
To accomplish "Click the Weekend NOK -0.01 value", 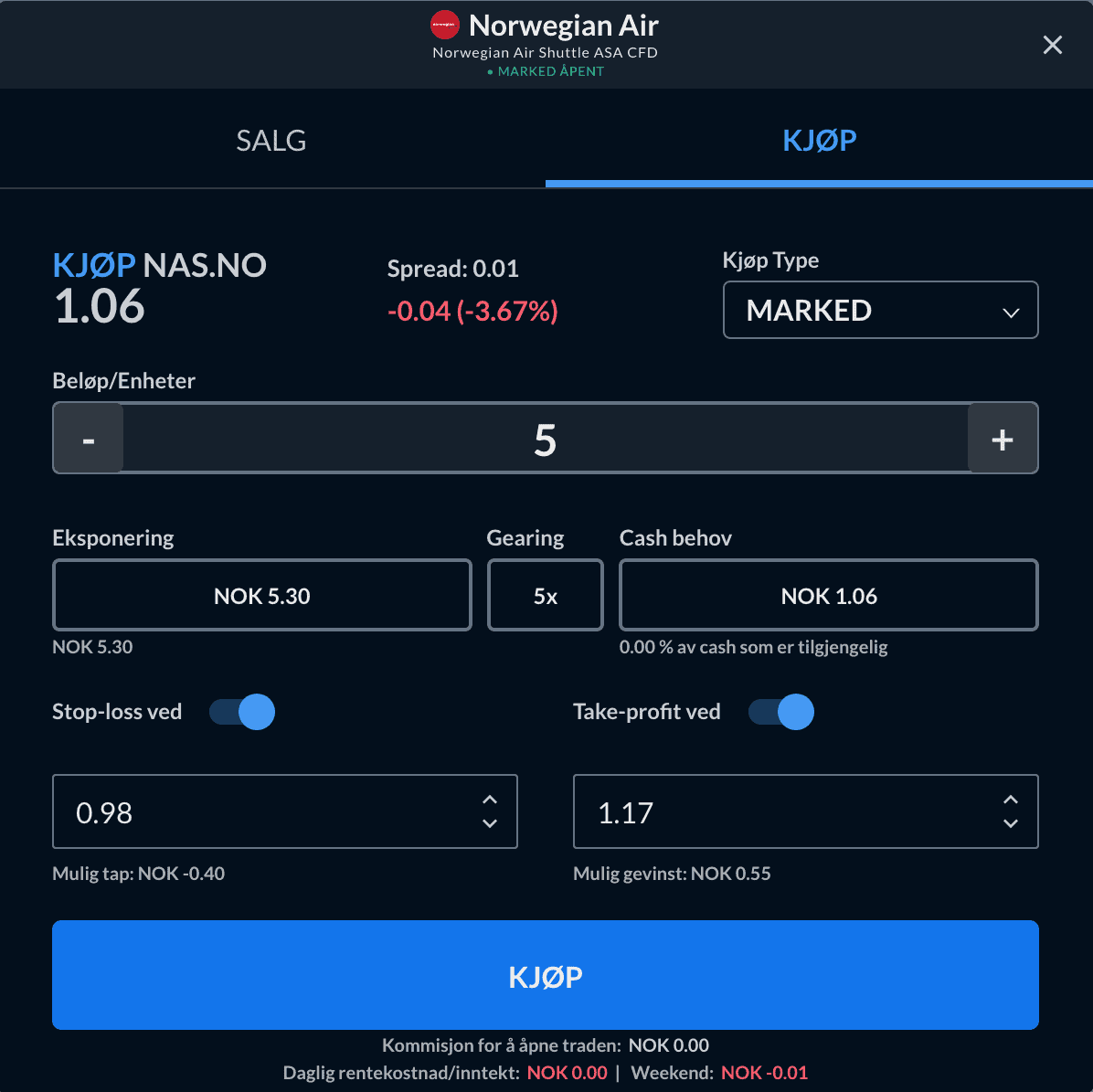I will click(765, 1073).
